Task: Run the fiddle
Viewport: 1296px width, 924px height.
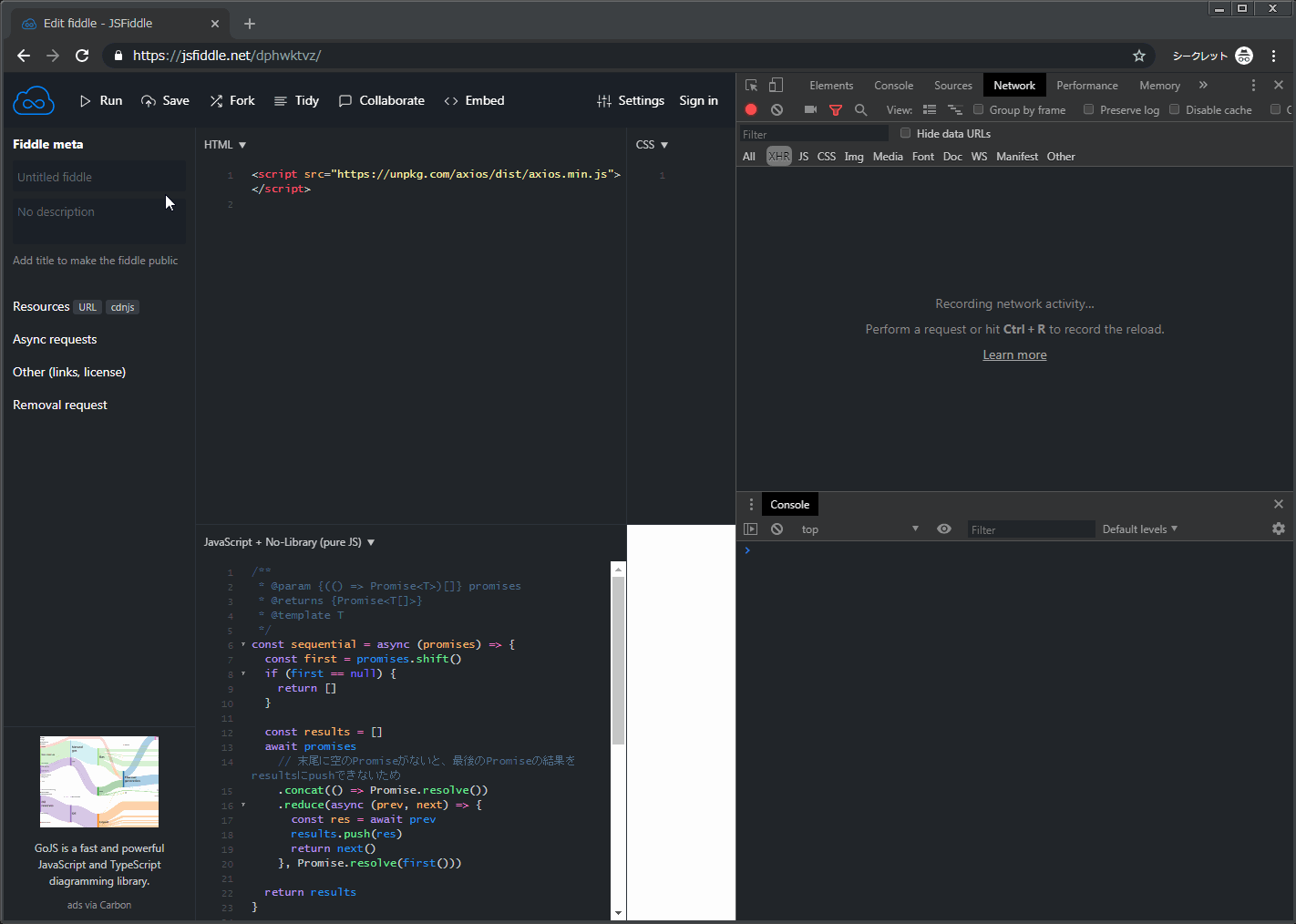Action: coord(100,100)
